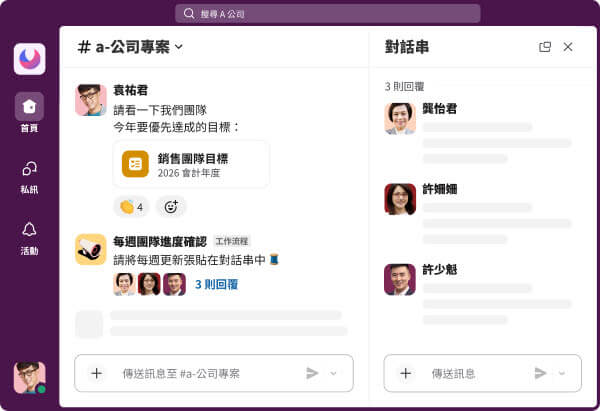Open thread in new window icon
The width and height of the screenshot is (600, 411).
(545, 47)
